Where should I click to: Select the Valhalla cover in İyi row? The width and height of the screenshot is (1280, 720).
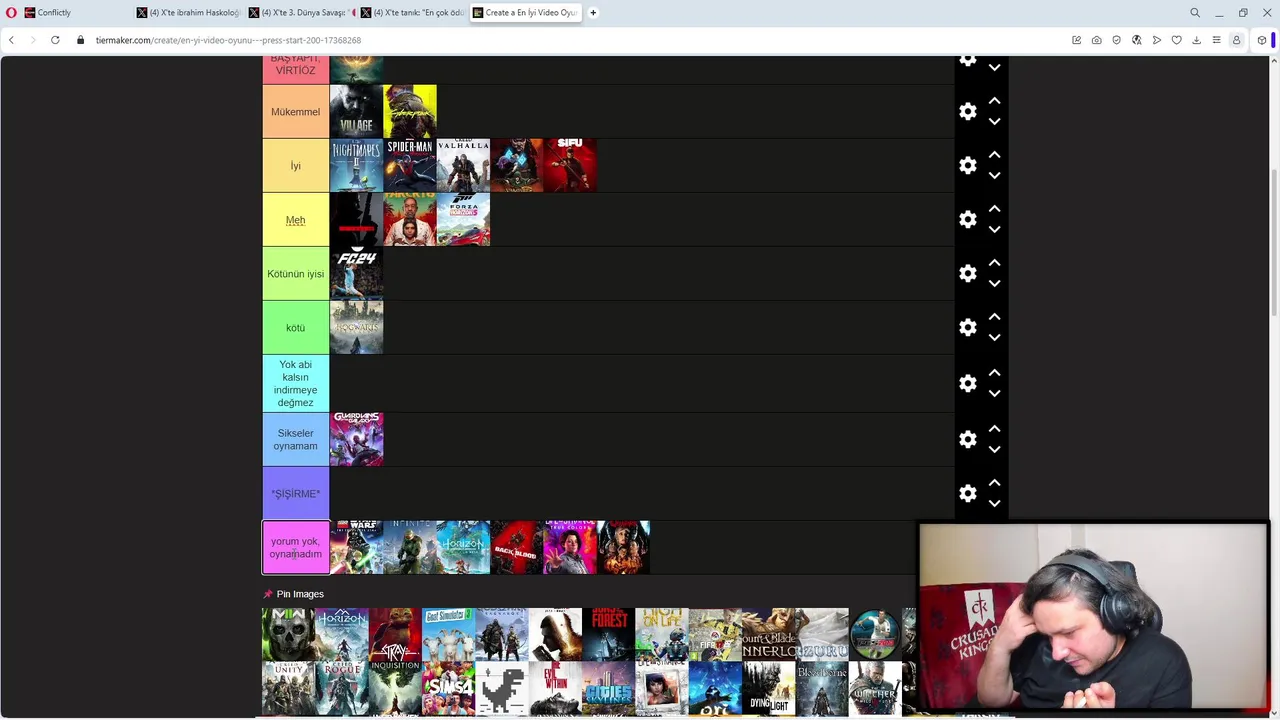coord(463,165)
